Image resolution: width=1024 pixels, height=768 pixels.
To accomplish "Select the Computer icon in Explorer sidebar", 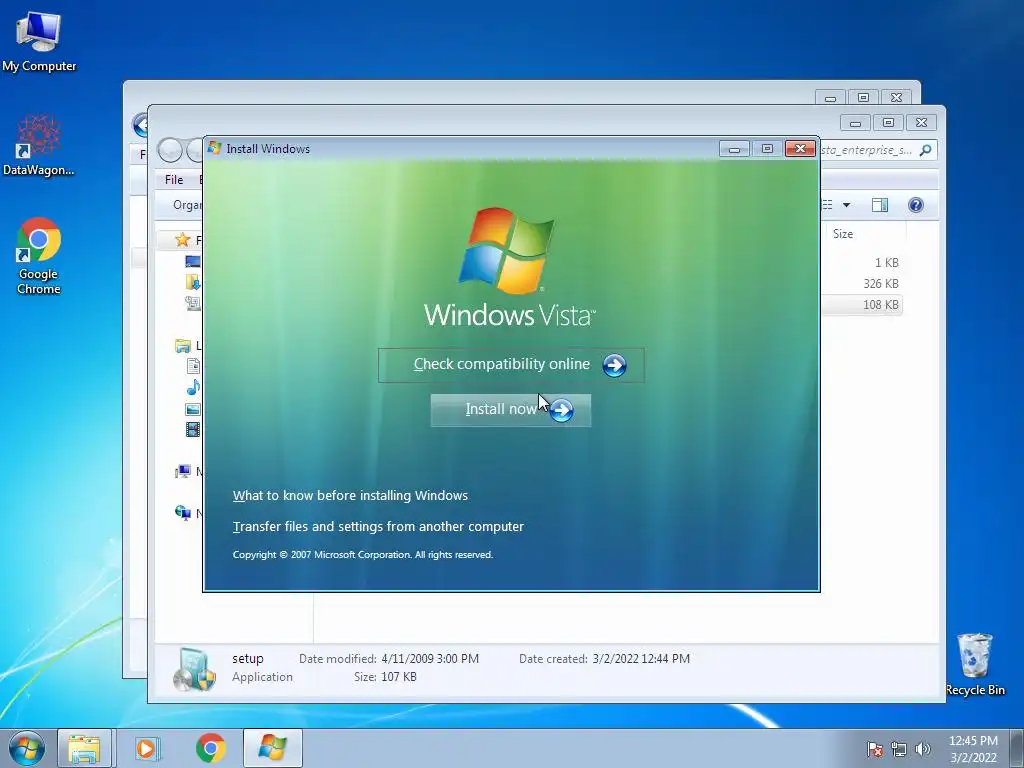I will pyautogui.click(x=183, y=471).
